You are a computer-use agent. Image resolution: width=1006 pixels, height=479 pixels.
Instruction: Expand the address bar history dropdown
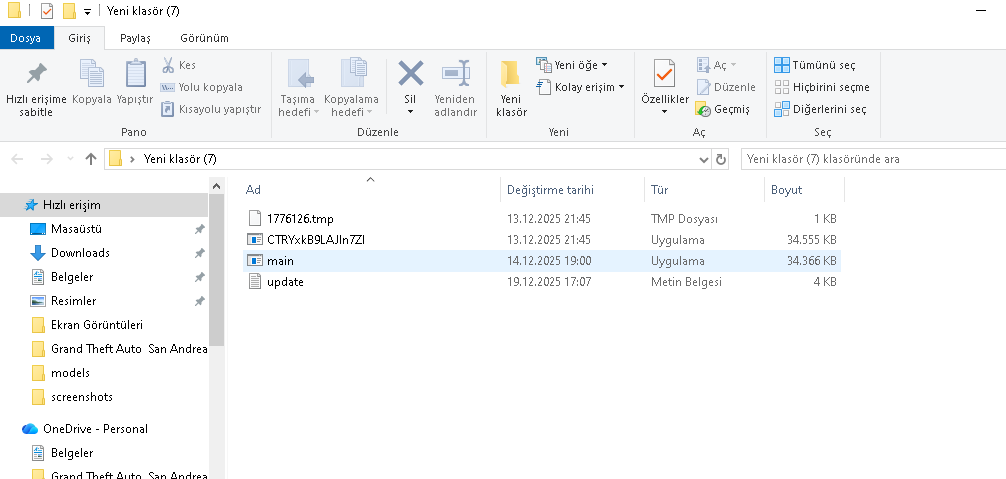tap(704, 159)
